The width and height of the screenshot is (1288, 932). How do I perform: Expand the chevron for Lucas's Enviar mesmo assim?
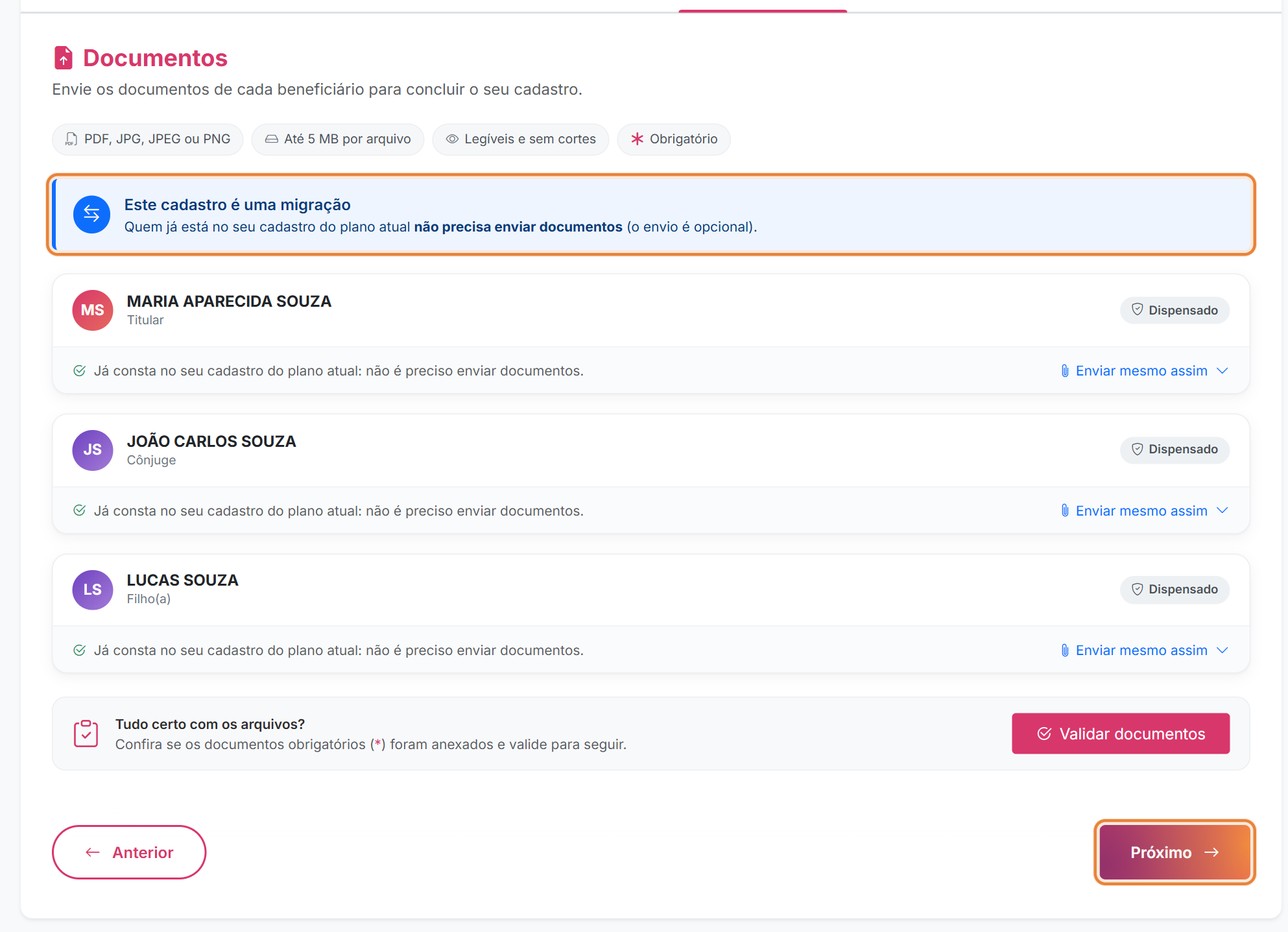[x=1222, y=651]
